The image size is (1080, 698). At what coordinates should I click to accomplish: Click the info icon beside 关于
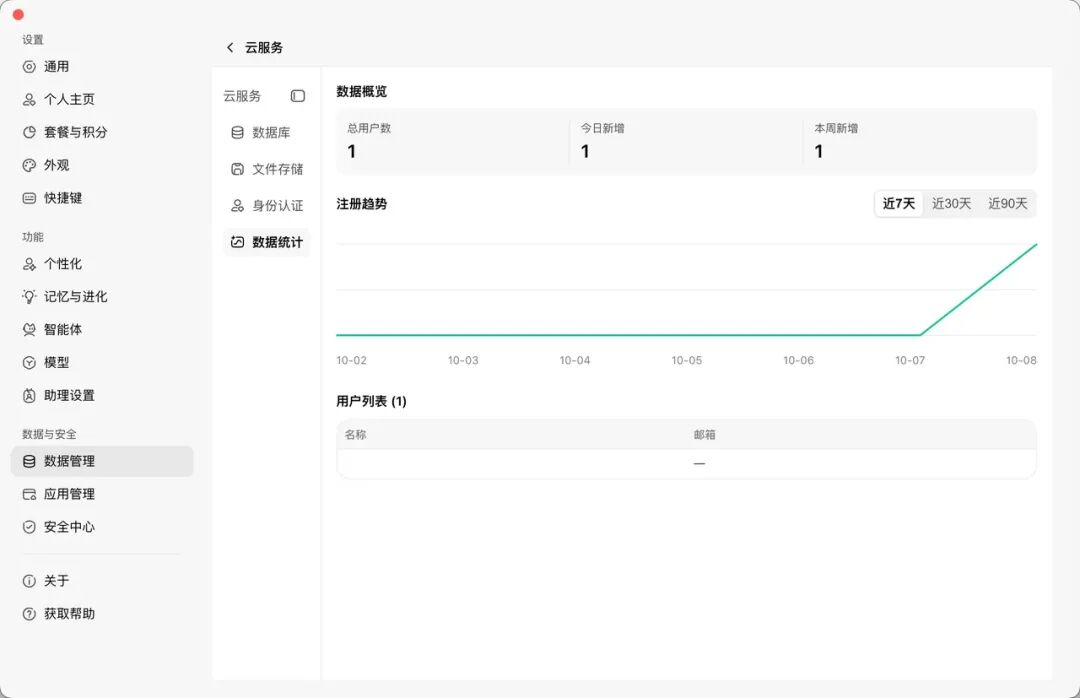[x=29, y=581]
